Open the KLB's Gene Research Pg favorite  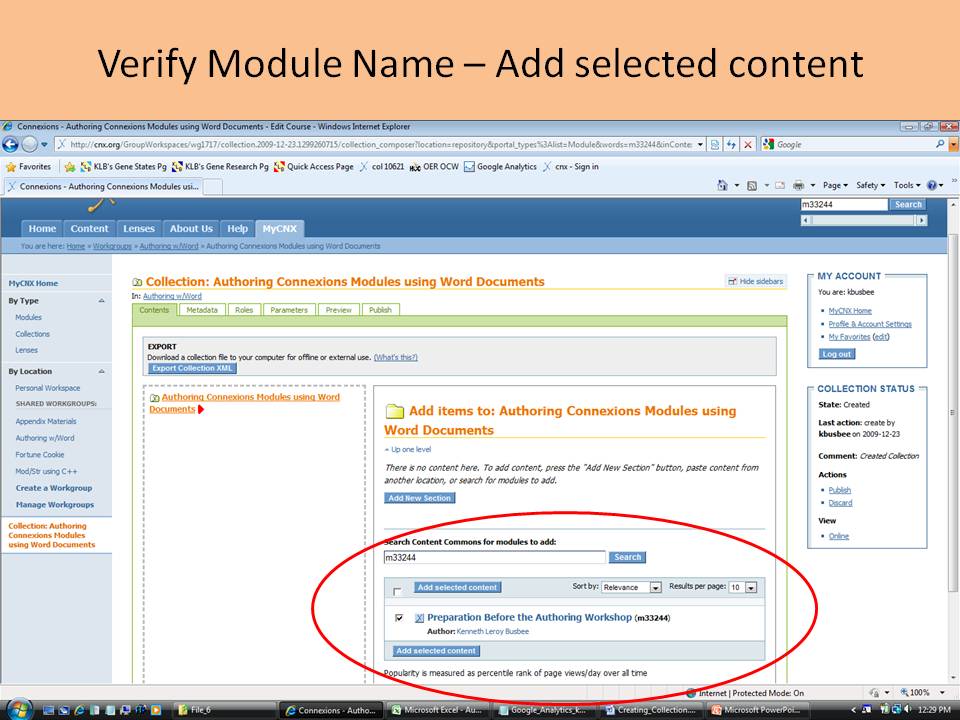(x=220, y=167)
